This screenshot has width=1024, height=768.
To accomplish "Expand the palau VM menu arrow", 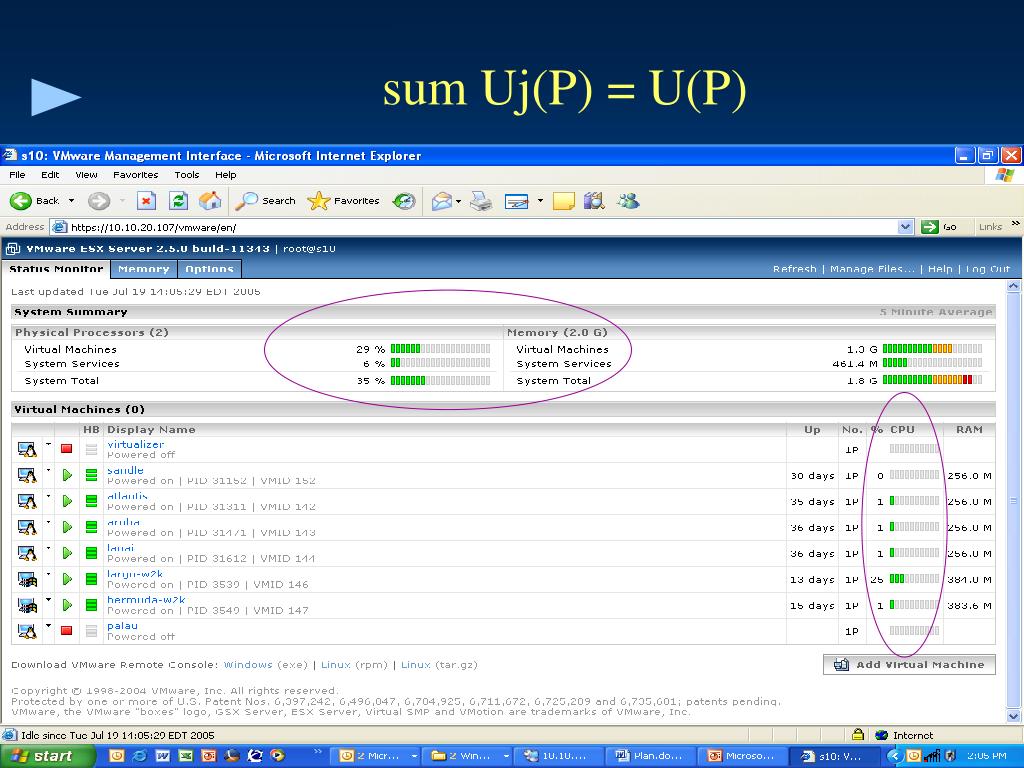I will [48, 626].
